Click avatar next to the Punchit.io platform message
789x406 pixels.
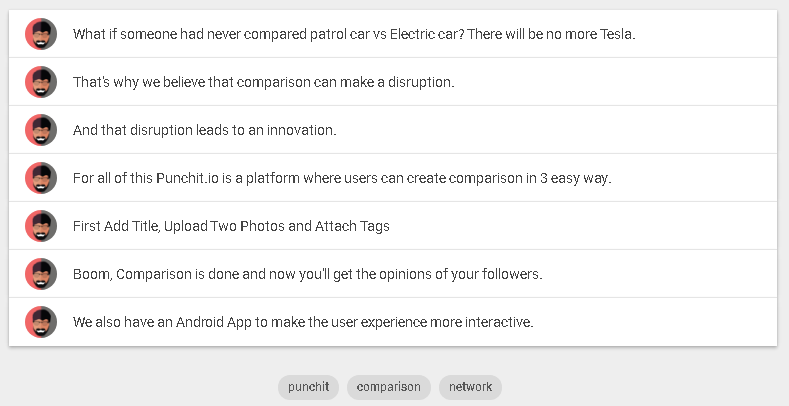(x=41, y=178)
